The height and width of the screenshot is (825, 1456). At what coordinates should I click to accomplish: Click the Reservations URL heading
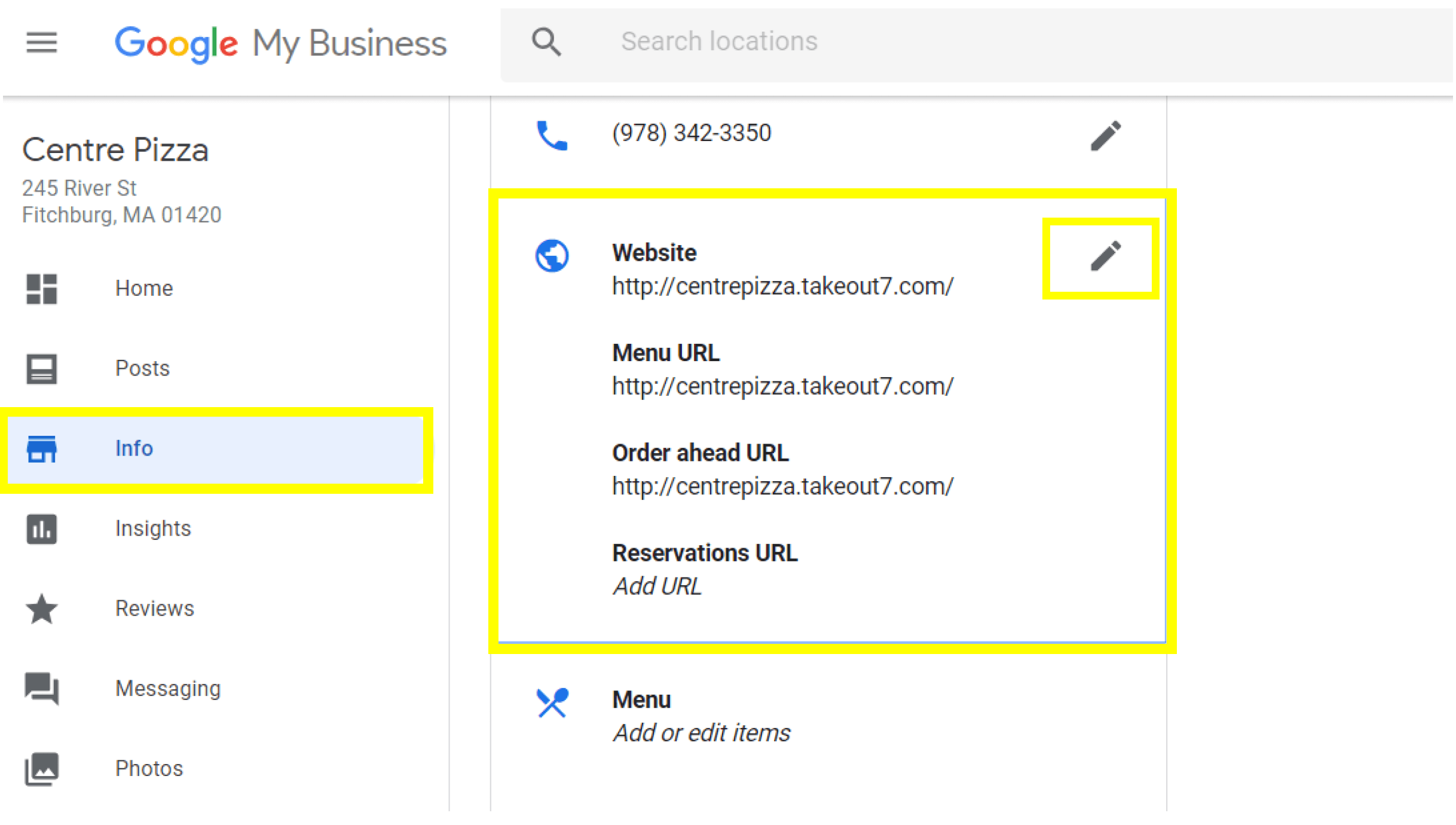[x=705, y=554]
